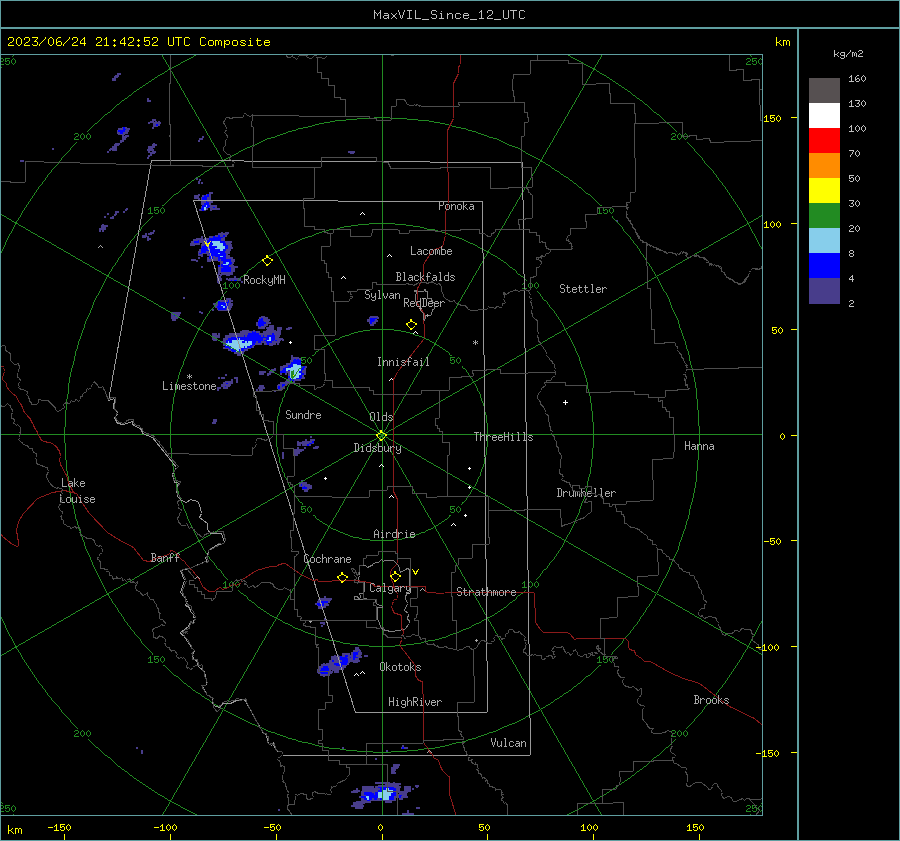The image size is (900, 841).
Task: Click the Lake Louise label
Action: (77, 491)
